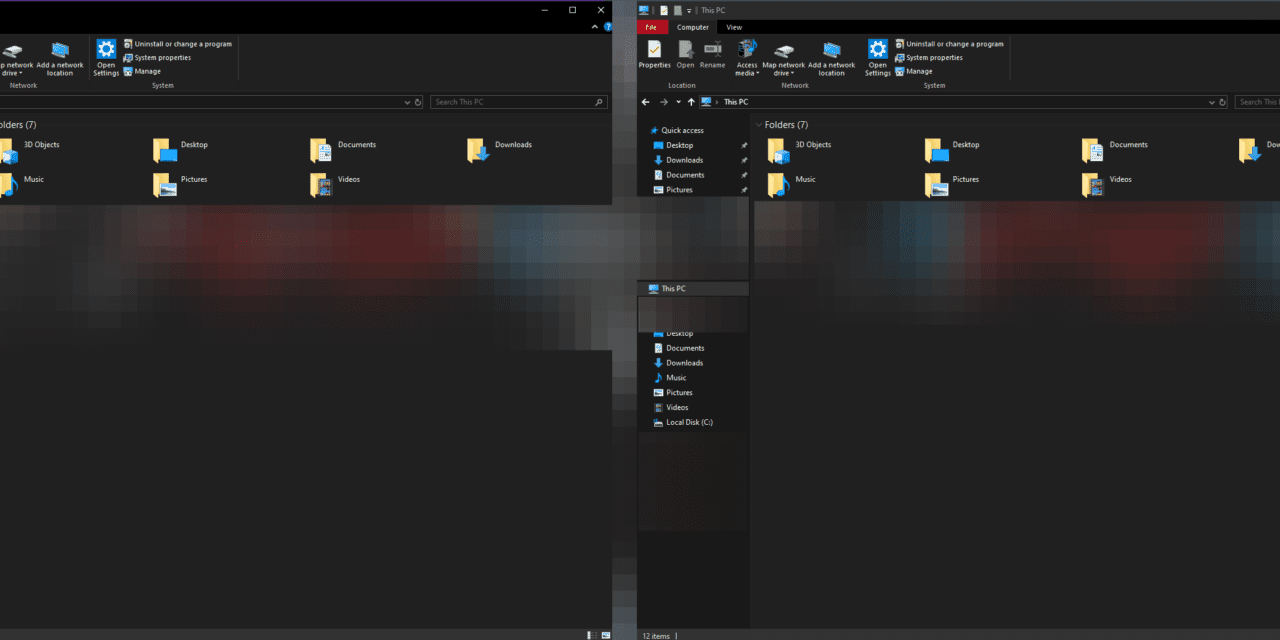The image size is (1280, 640).
Task: Click Manage in right window ribbon
Action: (914, 72)
